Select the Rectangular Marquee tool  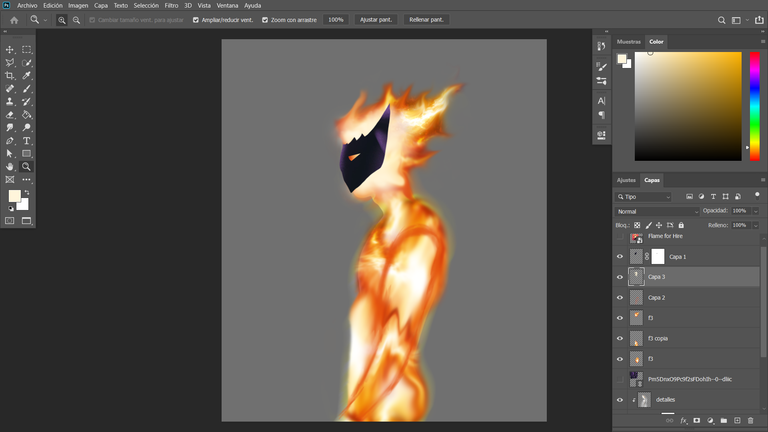click(x=26, y=49)
